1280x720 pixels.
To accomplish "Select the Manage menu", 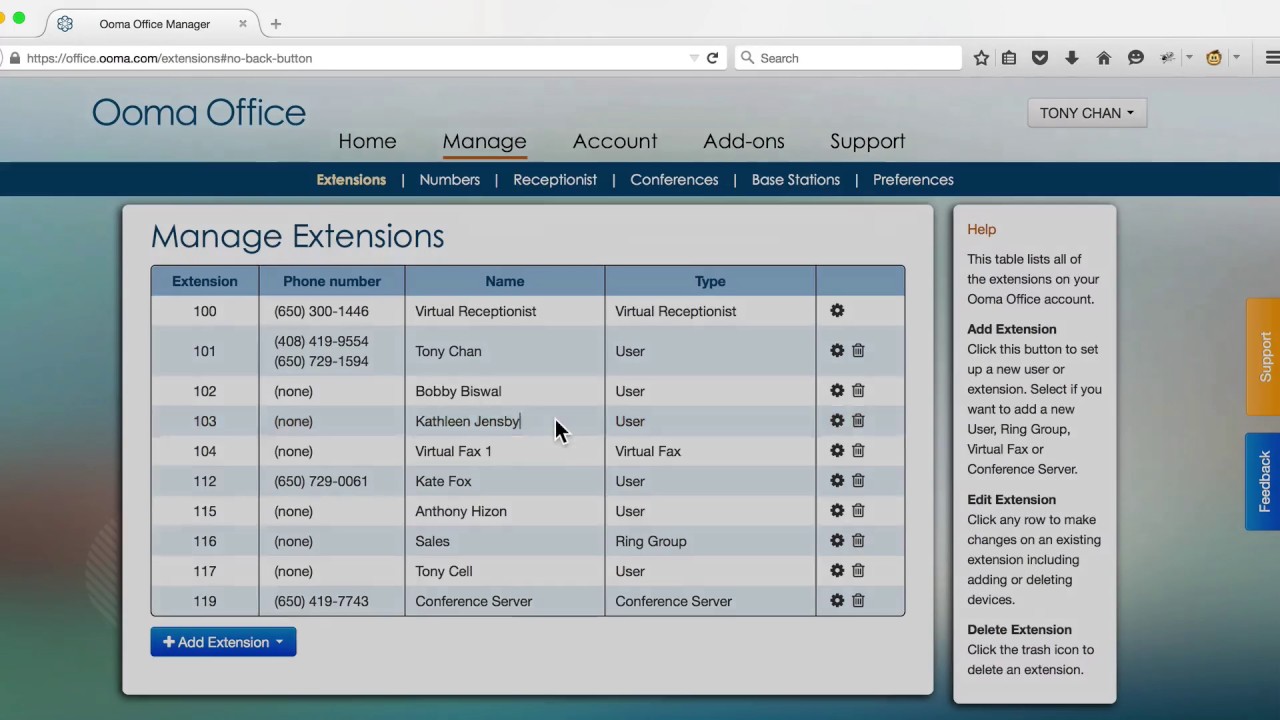I will click(484, 141).
